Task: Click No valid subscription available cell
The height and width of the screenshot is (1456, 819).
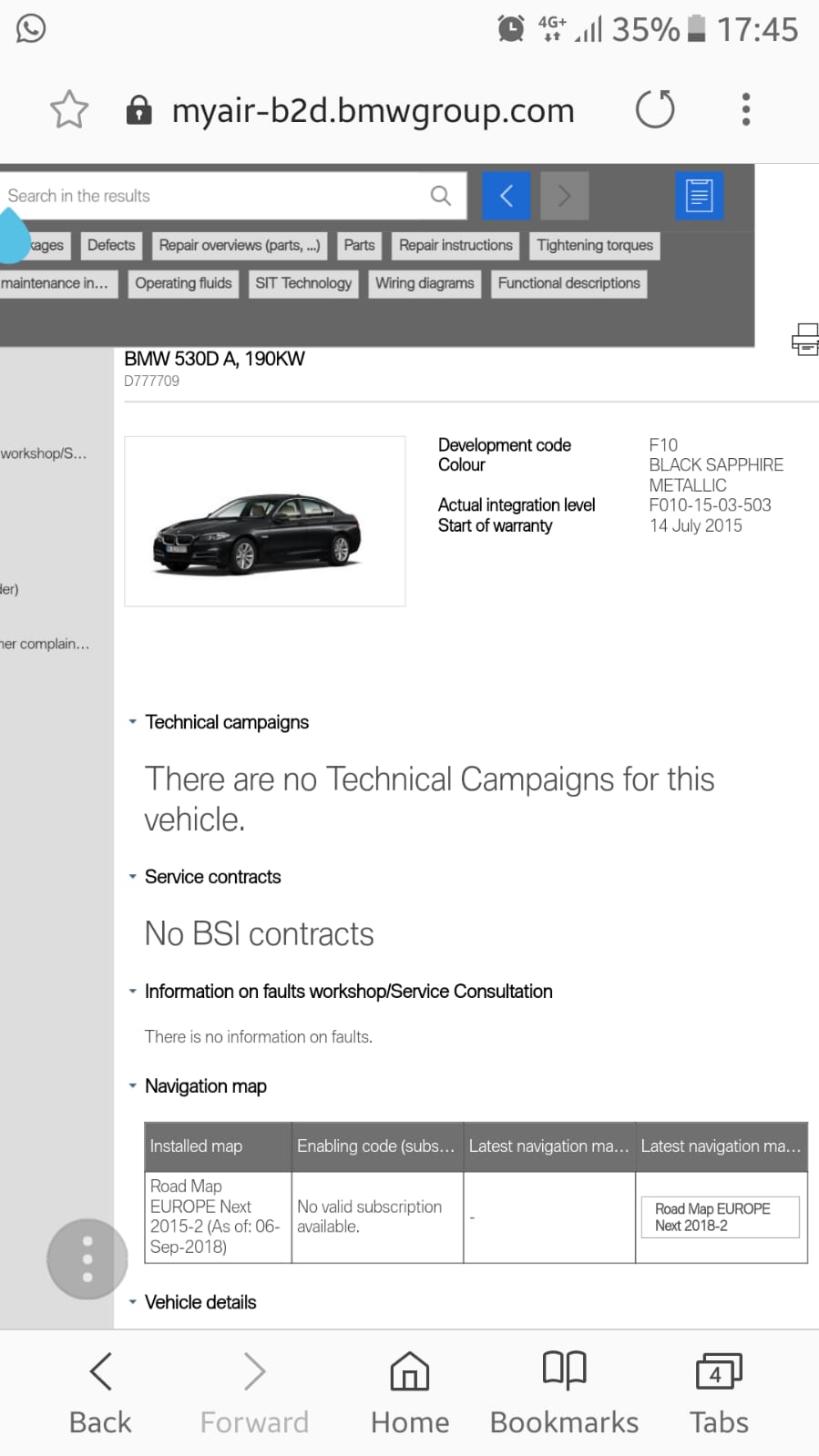Action: coord(377,1217)
